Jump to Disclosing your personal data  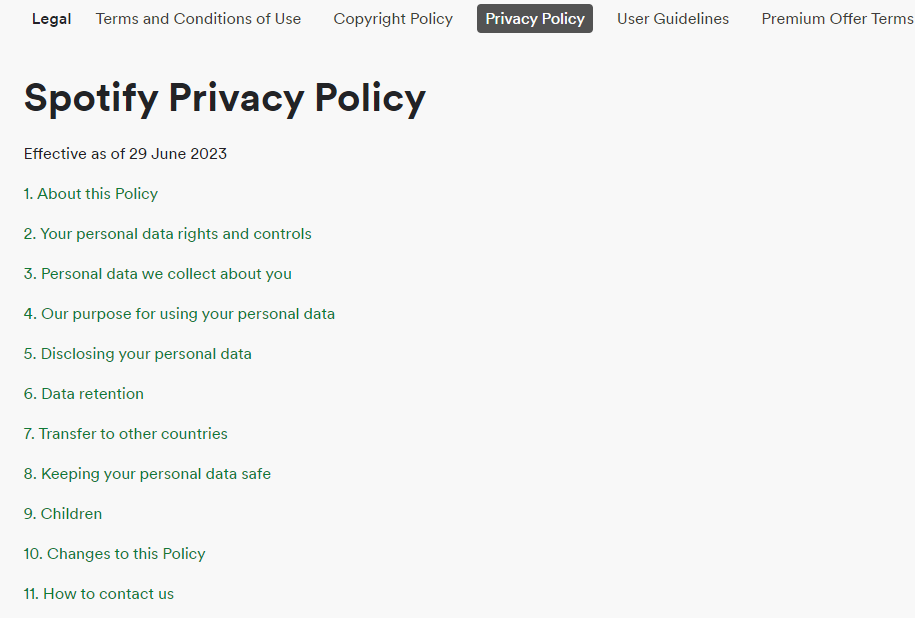(x=138, y=354)
